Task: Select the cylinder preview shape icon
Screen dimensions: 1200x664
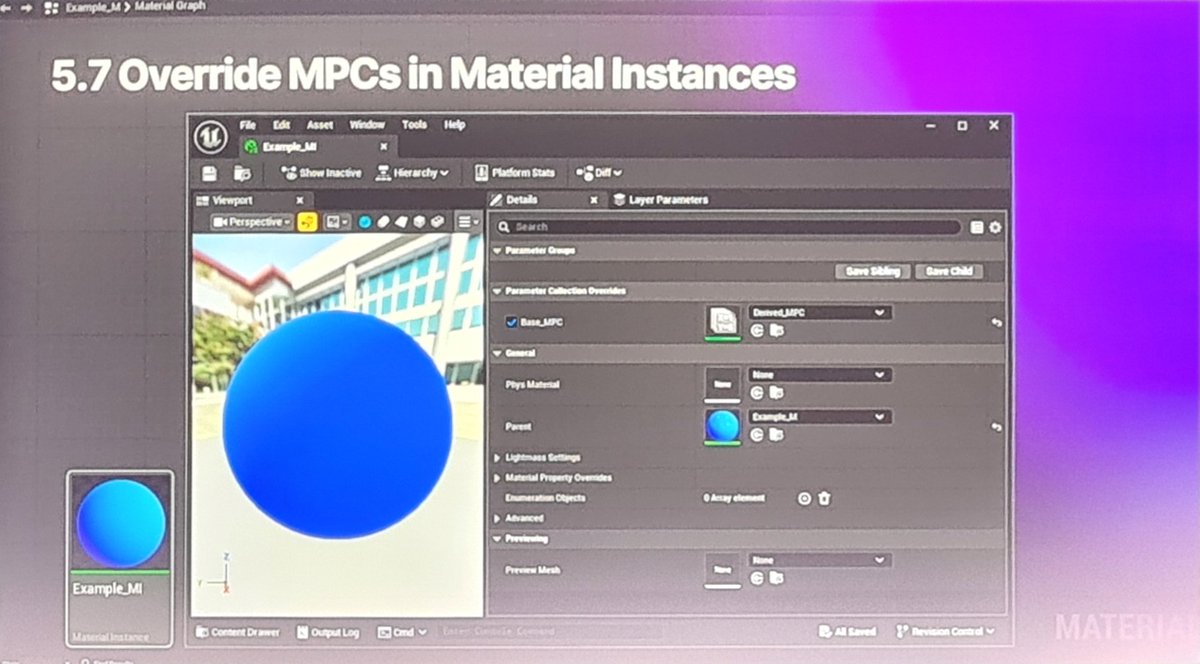Action: point(382,222)
